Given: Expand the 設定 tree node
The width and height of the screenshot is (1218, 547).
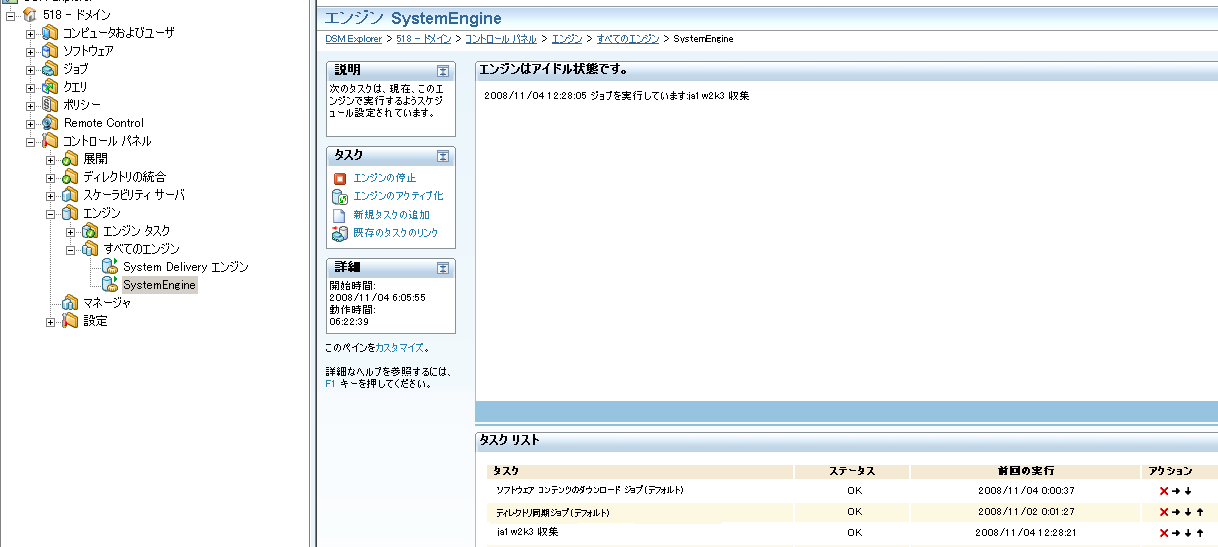Looking at the screenshot, I should tap(51, 321).
